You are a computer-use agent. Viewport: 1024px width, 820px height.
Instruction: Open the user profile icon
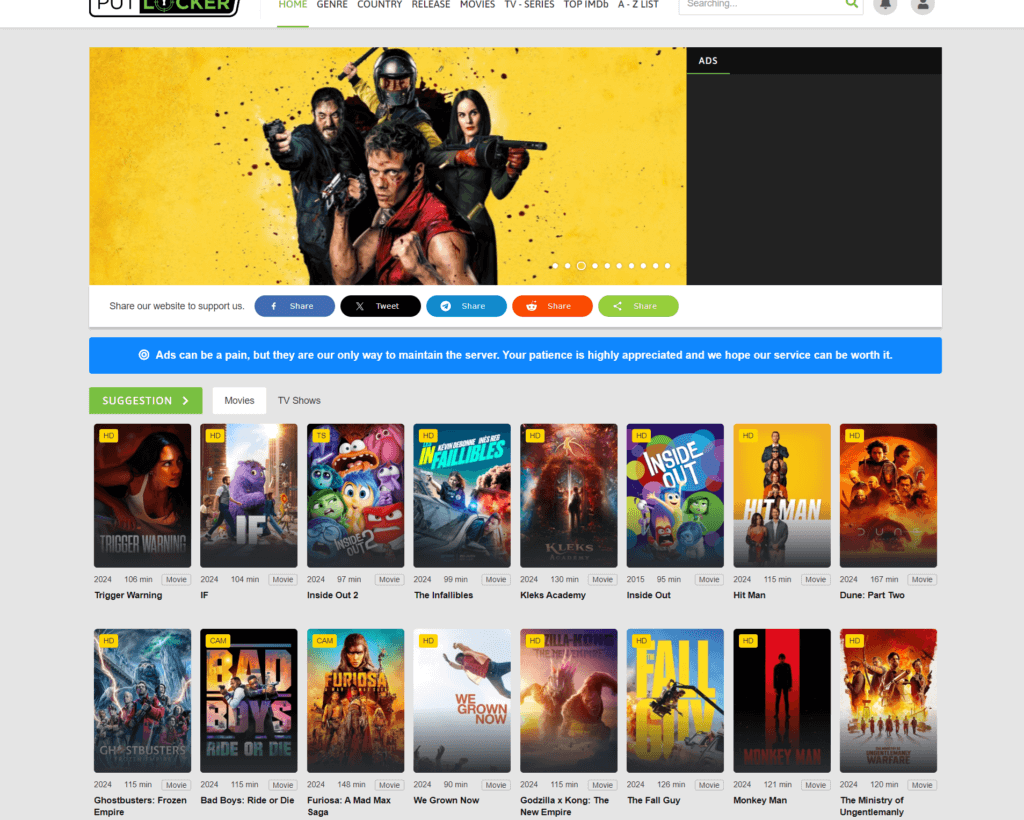coord(923,5)
